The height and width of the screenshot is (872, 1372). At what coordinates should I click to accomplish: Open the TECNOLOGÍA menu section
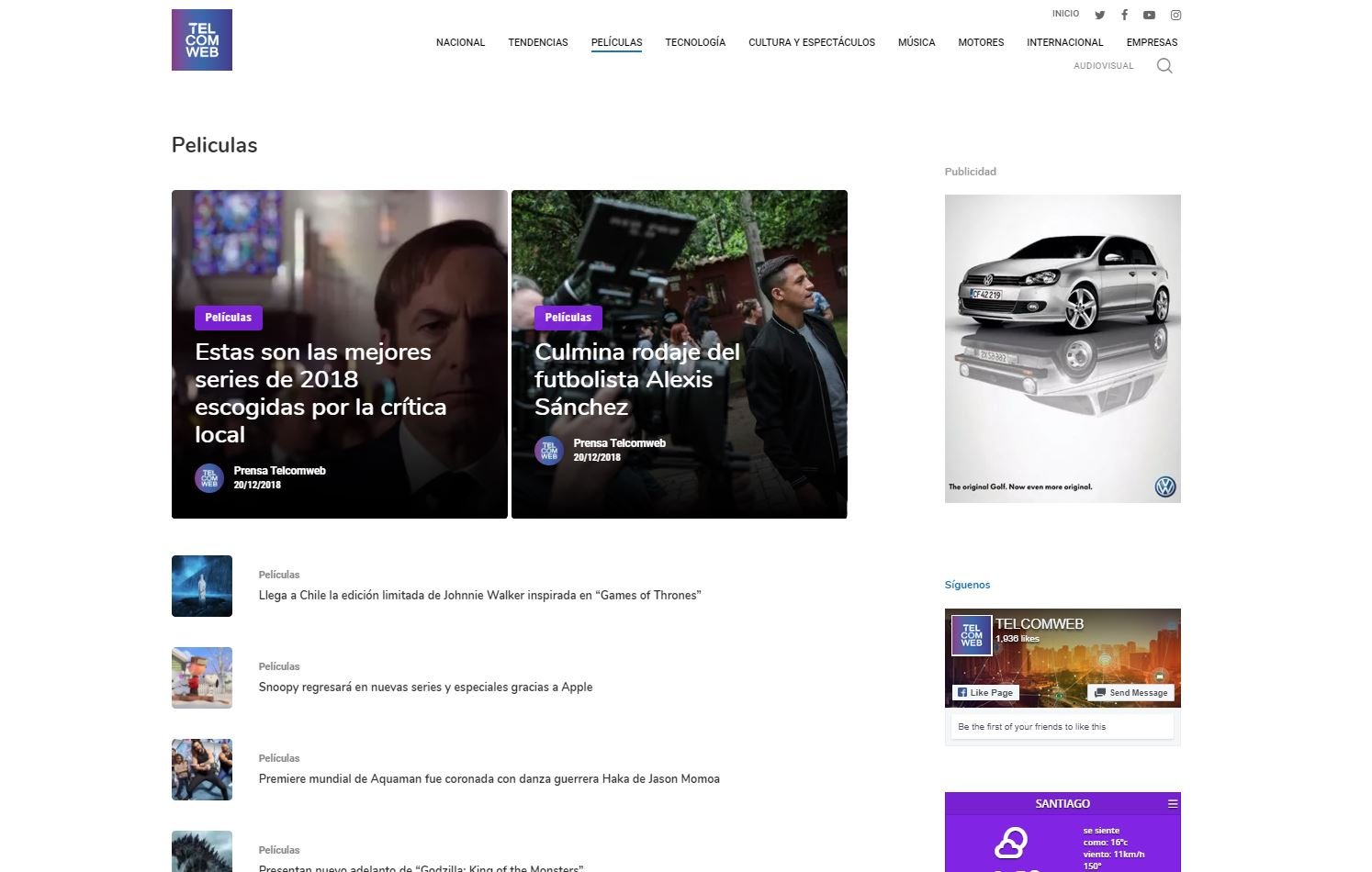tap(695, 42)
